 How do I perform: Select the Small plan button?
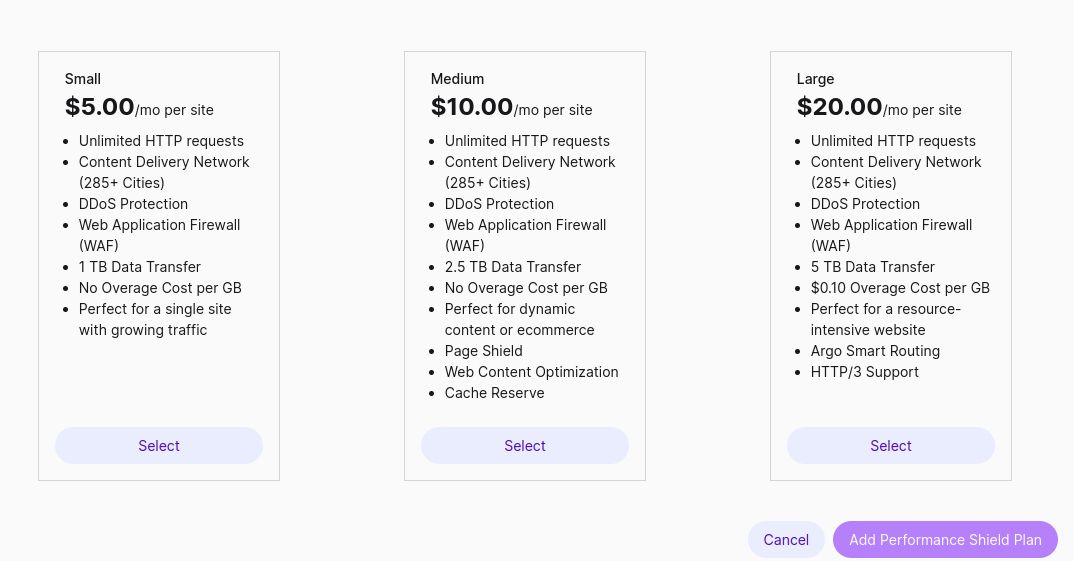(x=159, y=446)
